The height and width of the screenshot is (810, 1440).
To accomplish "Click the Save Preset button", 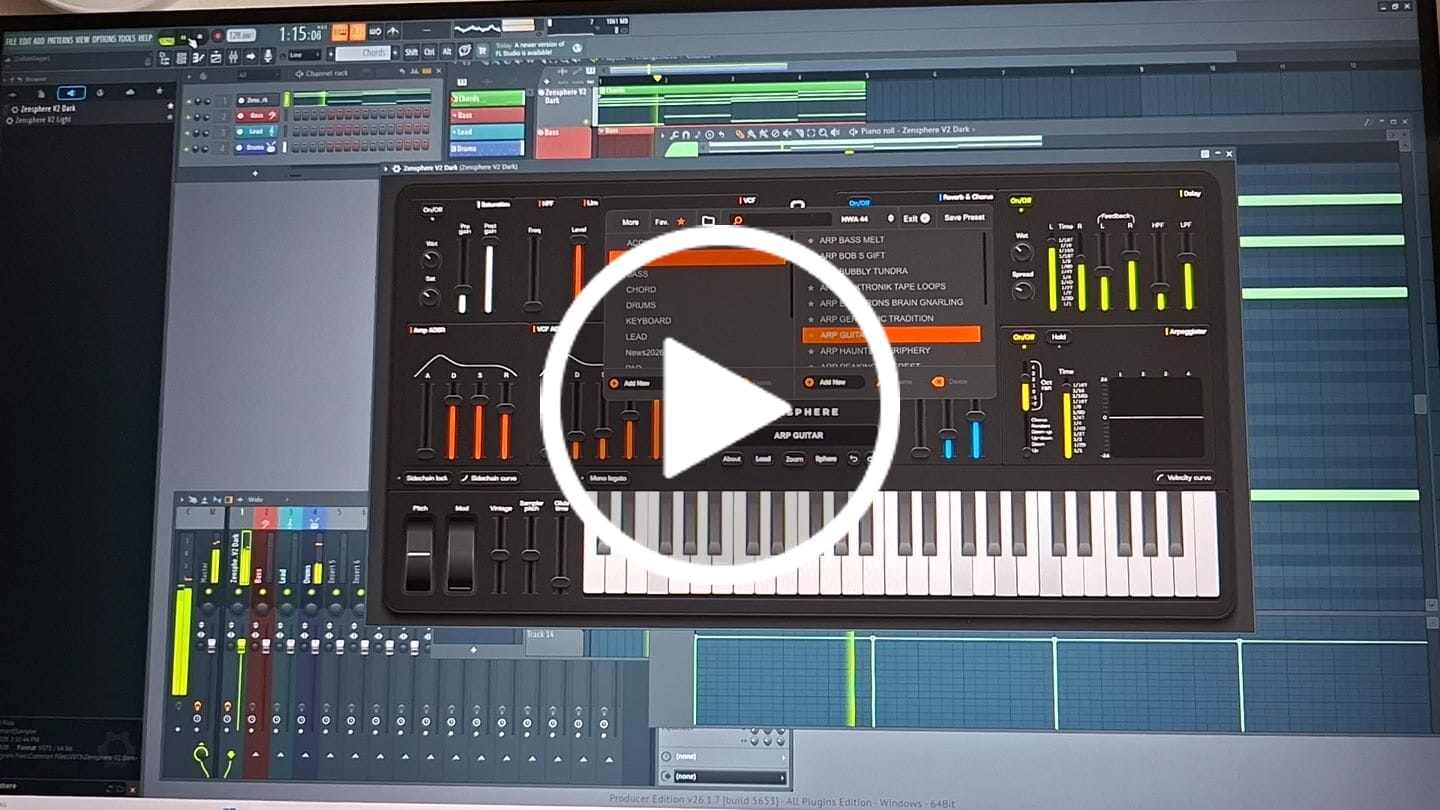I will click(964, 218).
